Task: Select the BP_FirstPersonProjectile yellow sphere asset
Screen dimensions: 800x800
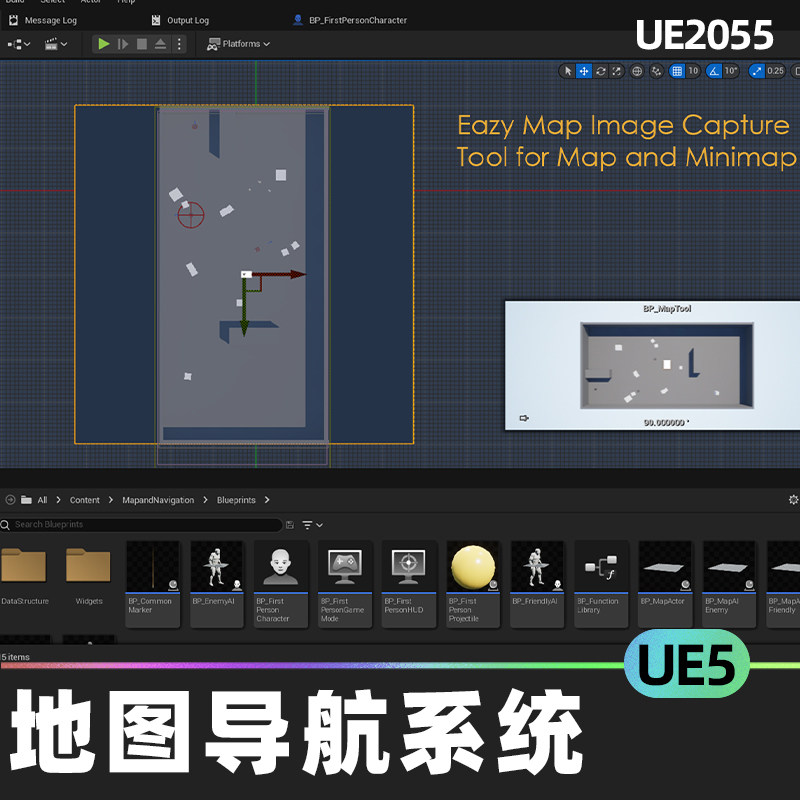Action: [472, 565]
